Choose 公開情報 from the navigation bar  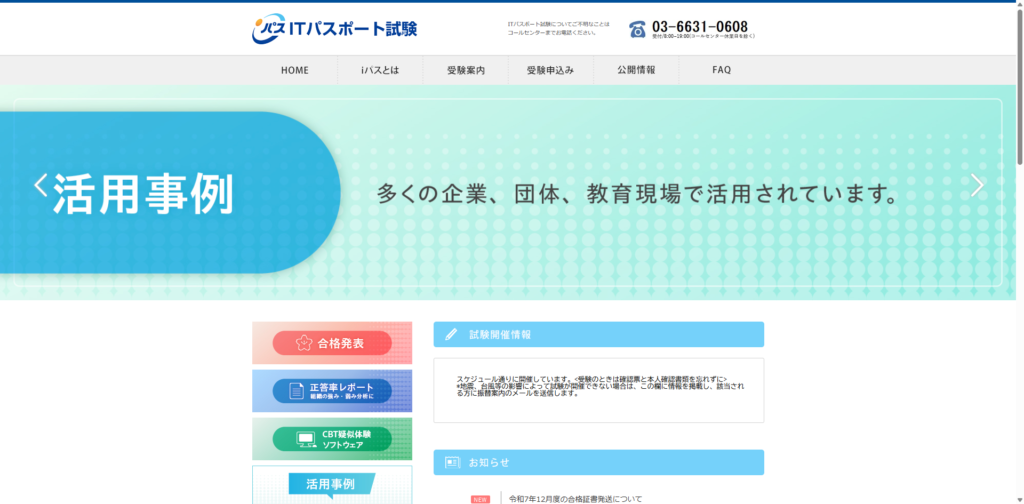tap(636, 70)
